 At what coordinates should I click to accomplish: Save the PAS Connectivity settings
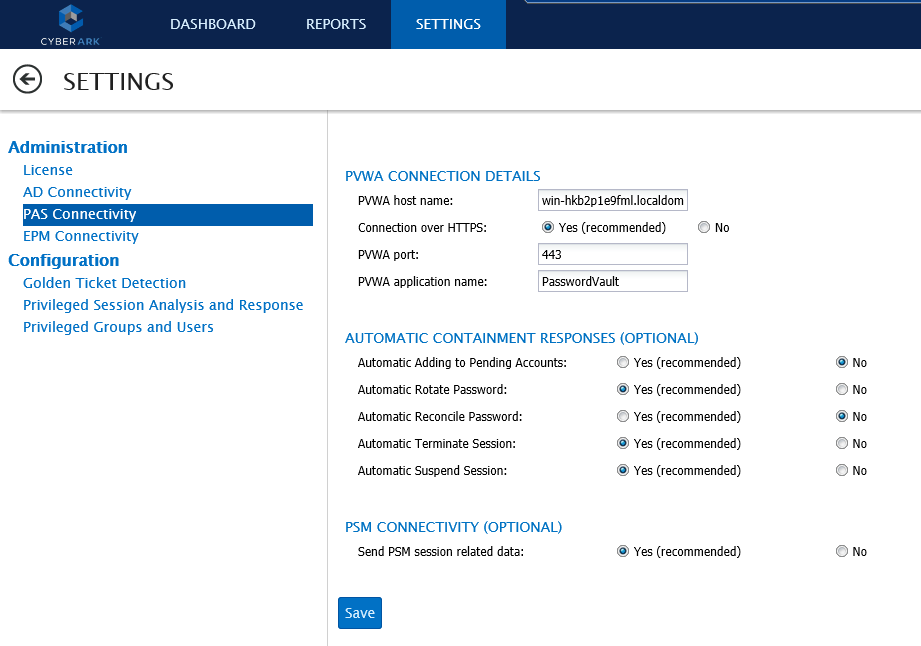click(x=359, y=613)
